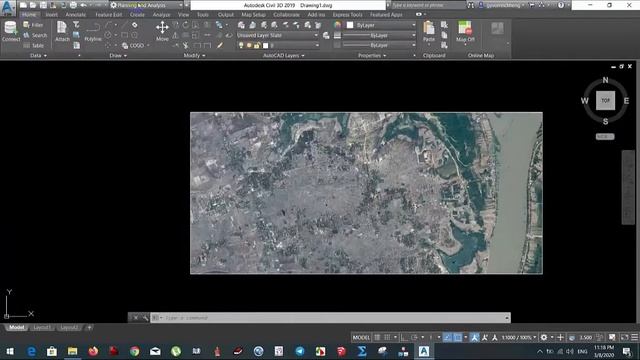640x360 pixels.
Task: Expand the Modify panel
Action: 194,56
